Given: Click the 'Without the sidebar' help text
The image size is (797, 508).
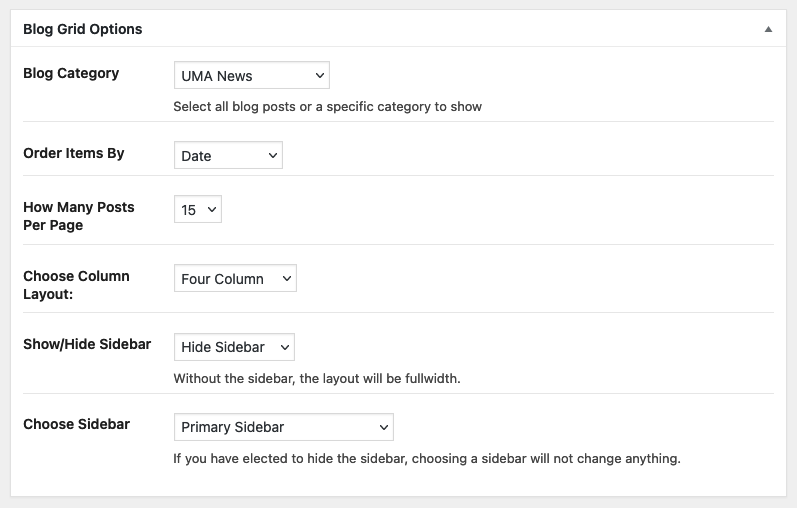Looking at the screenshot, I should coord(317,379).
